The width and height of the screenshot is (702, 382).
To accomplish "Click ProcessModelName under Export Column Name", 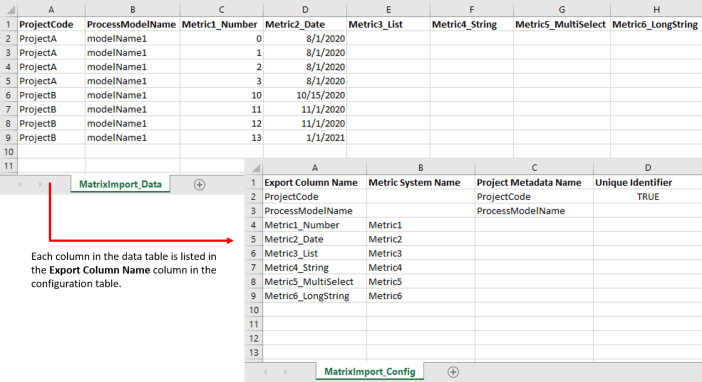I will (x=314, y=211).
